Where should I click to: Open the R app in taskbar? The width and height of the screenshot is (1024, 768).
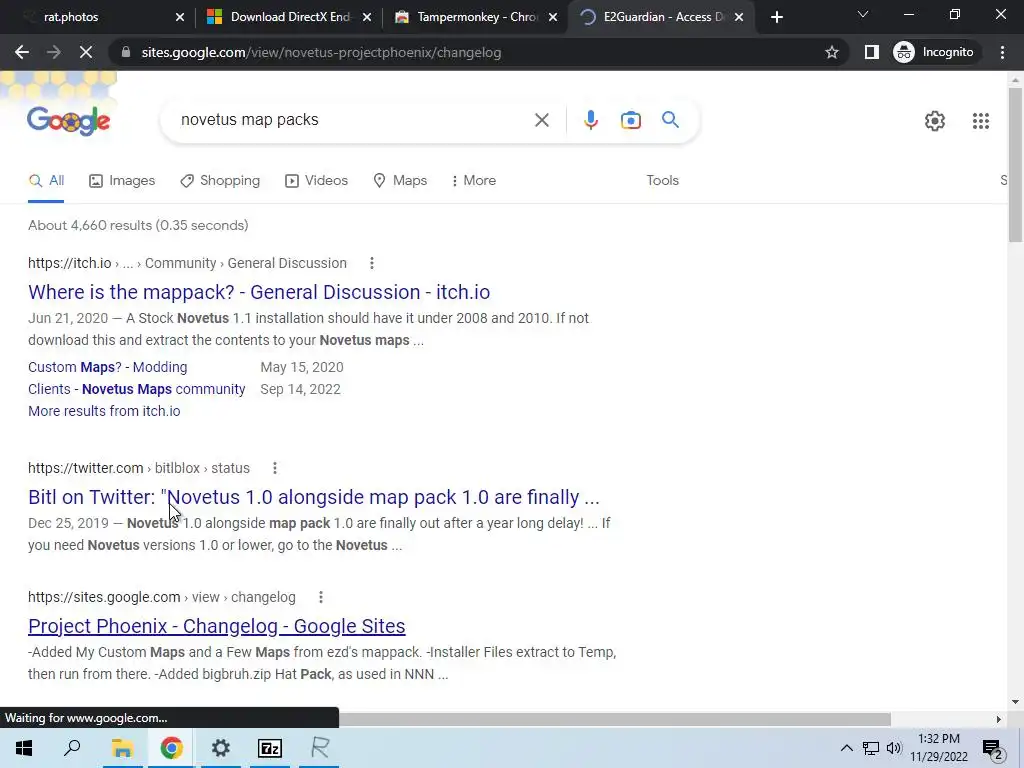[x=319, y=748]
